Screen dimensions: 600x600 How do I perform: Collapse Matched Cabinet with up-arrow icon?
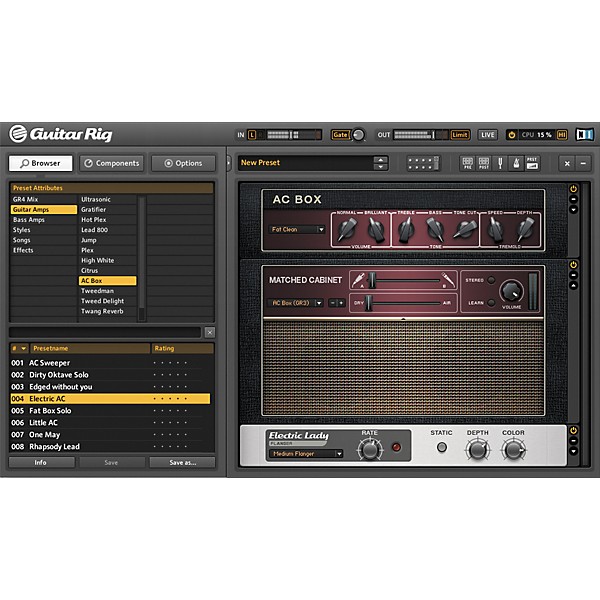click(573, 285)
